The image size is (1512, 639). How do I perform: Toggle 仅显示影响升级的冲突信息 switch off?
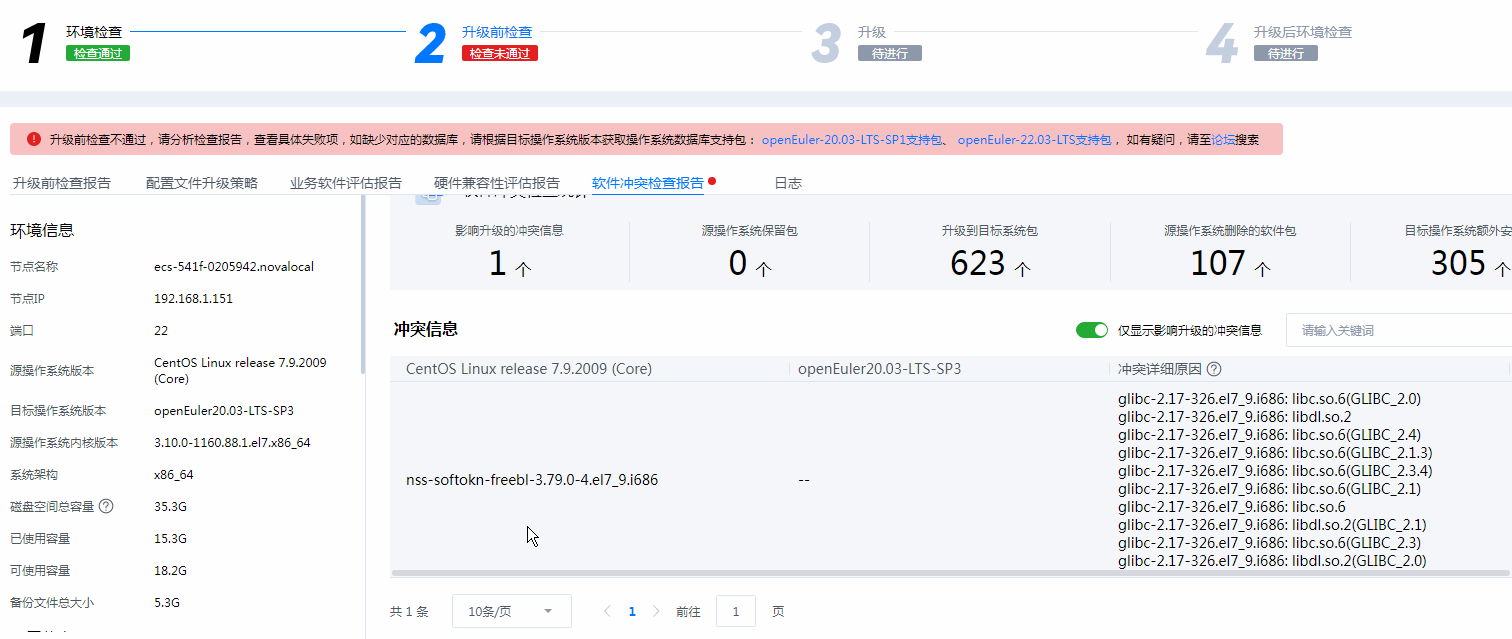pyautogui.click(x=1091, y=330)
